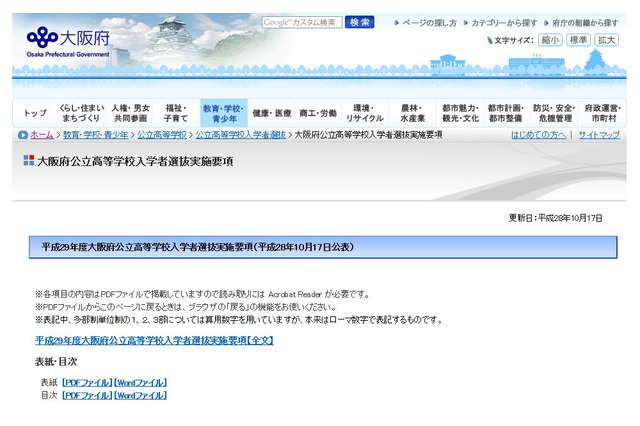Click the 表紙・目次 heading

tap(56, 362)
